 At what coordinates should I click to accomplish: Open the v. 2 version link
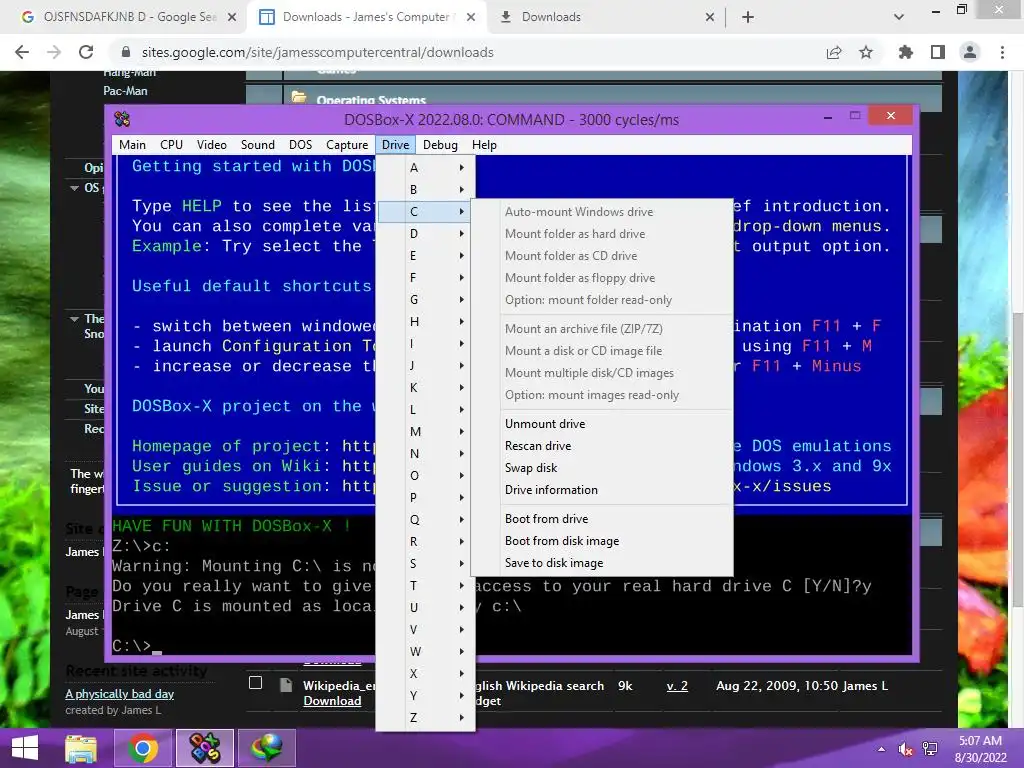click(x=677, y=686)
